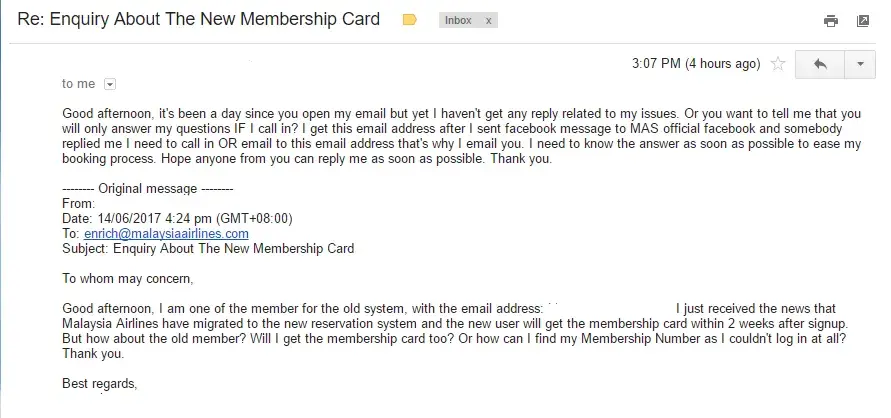Click the email subject title at top
The height and width of the screenshot is (418, 891).
pos(199,20)
